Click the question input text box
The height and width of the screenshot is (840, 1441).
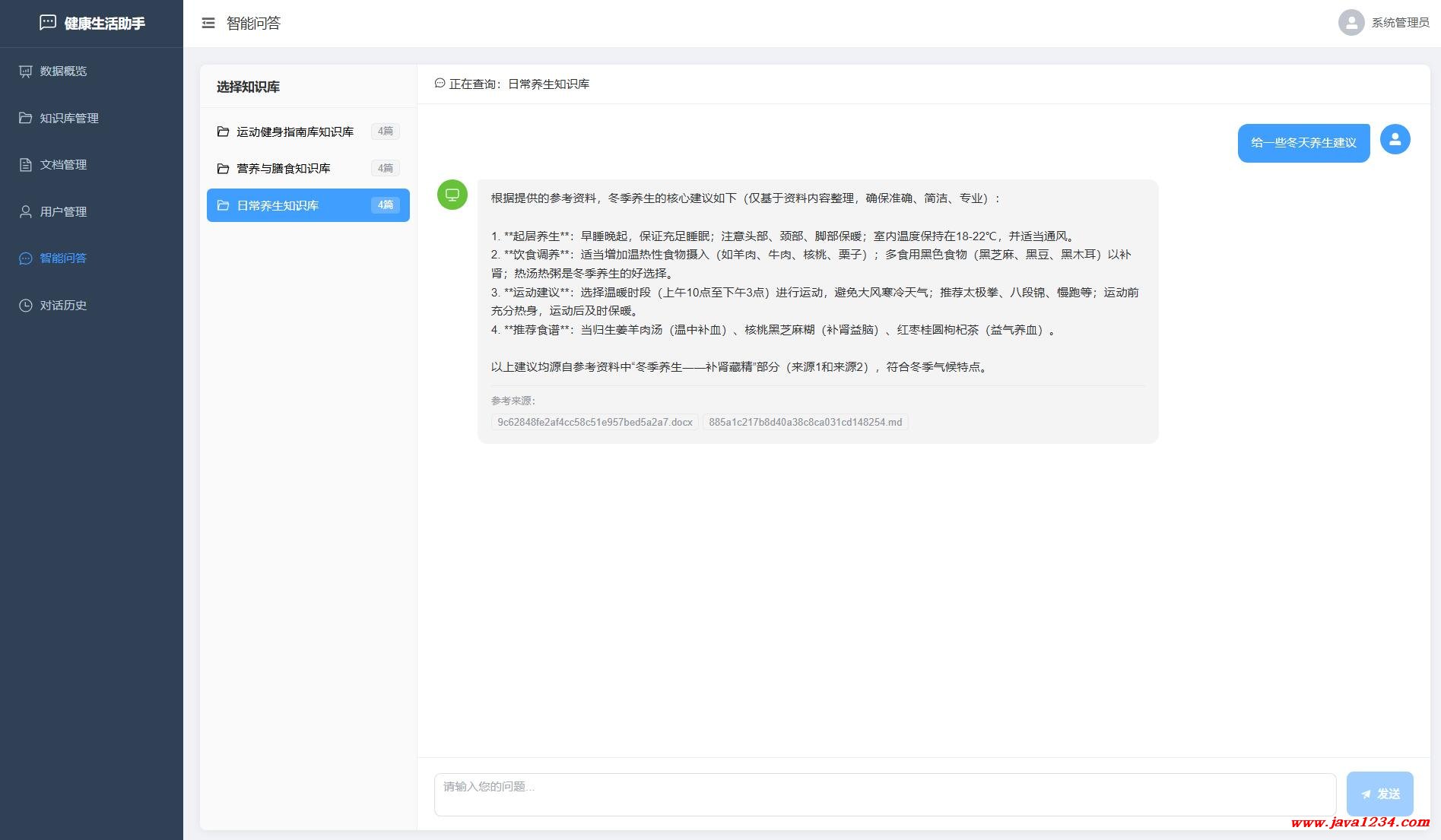tap(884, 794)
